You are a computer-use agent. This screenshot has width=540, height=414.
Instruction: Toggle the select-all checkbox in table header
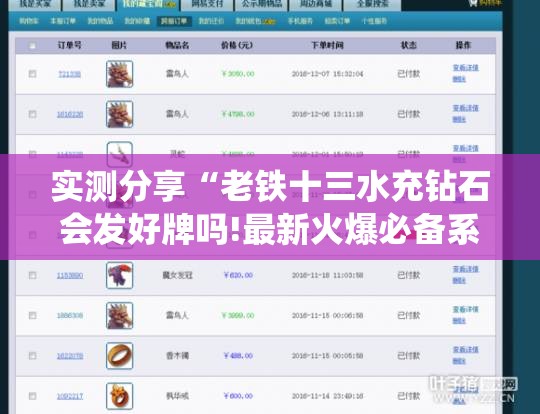[x=32, y=45]
